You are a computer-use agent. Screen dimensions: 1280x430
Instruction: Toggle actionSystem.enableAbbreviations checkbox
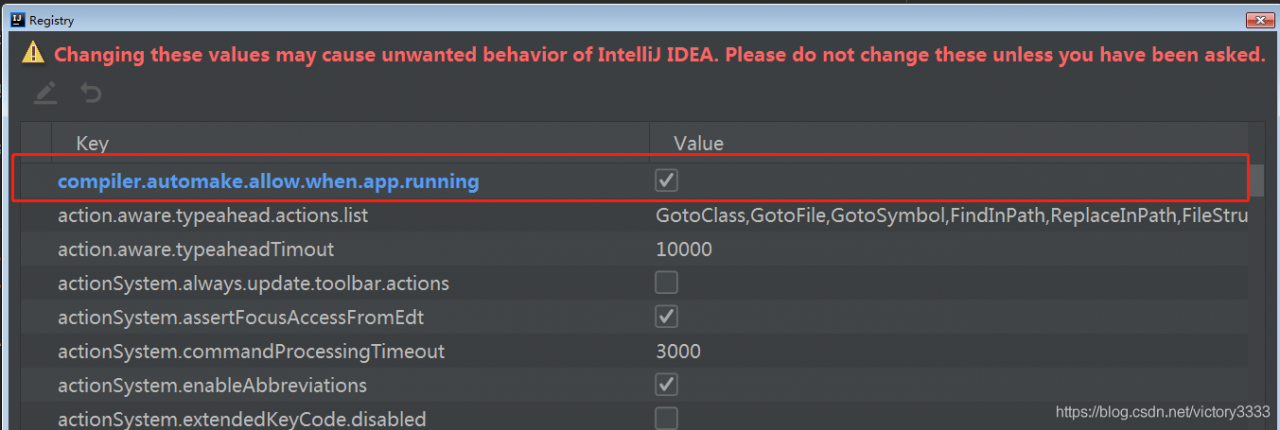666,384
